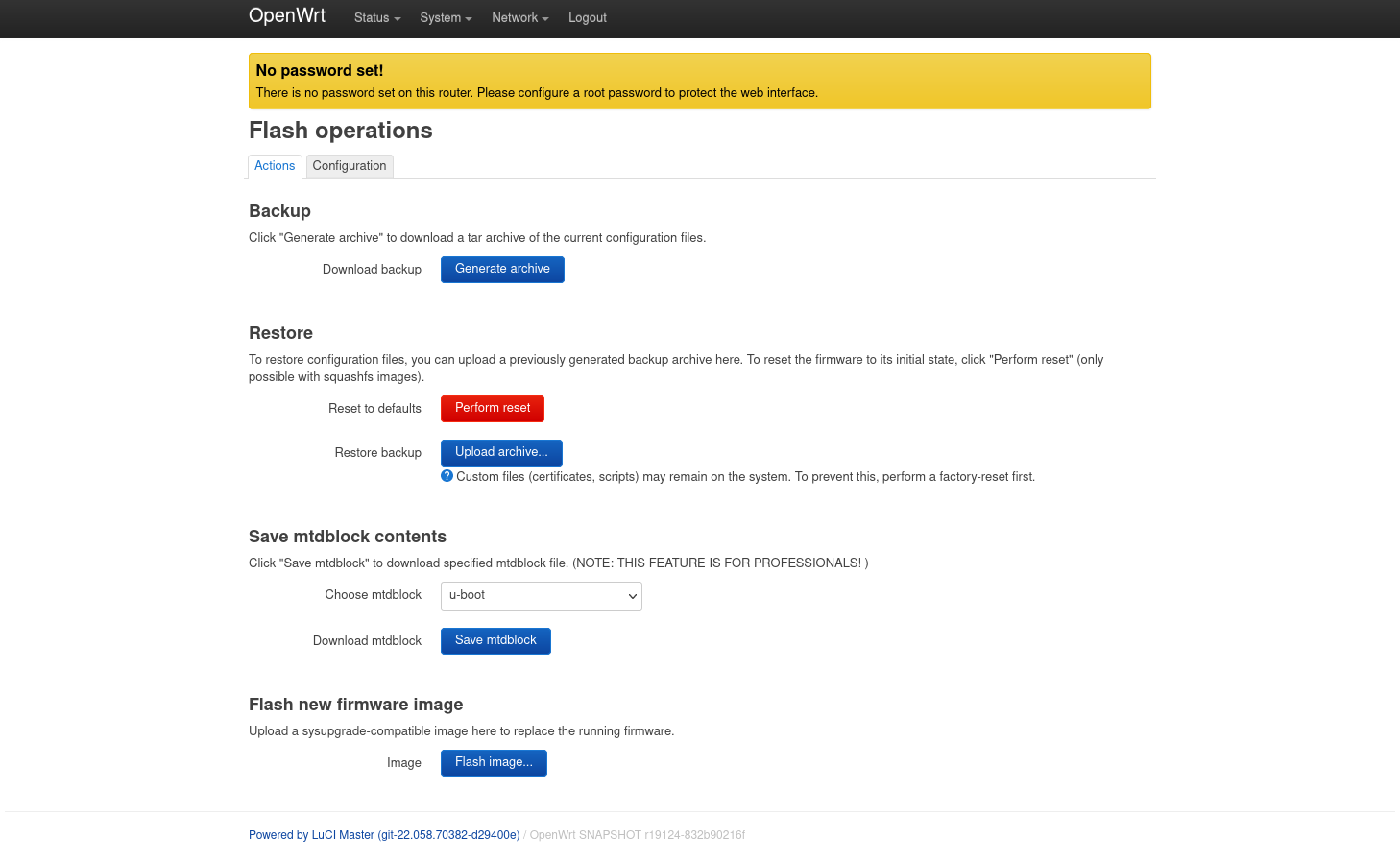The height and width of the screenshot is (862, 1400).
Task: Expand the Choose mtdblock dropdown showing u-boot
Action: click(542, 595)
